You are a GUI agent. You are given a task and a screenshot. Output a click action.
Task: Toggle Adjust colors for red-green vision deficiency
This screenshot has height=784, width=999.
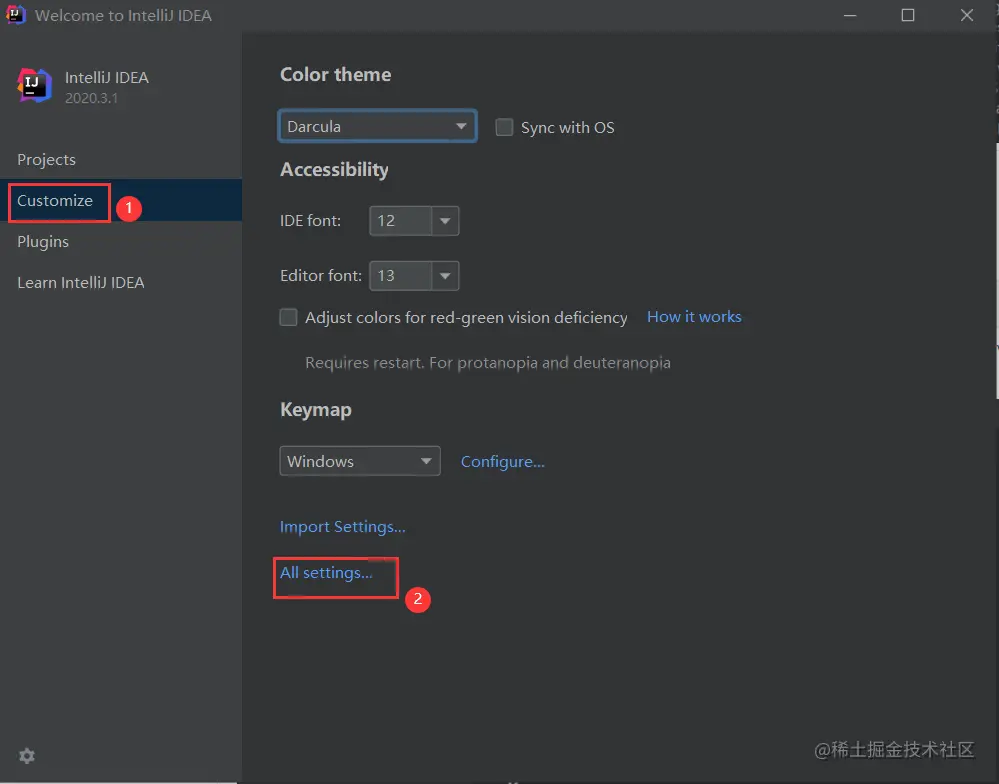[x=289, y=317]
